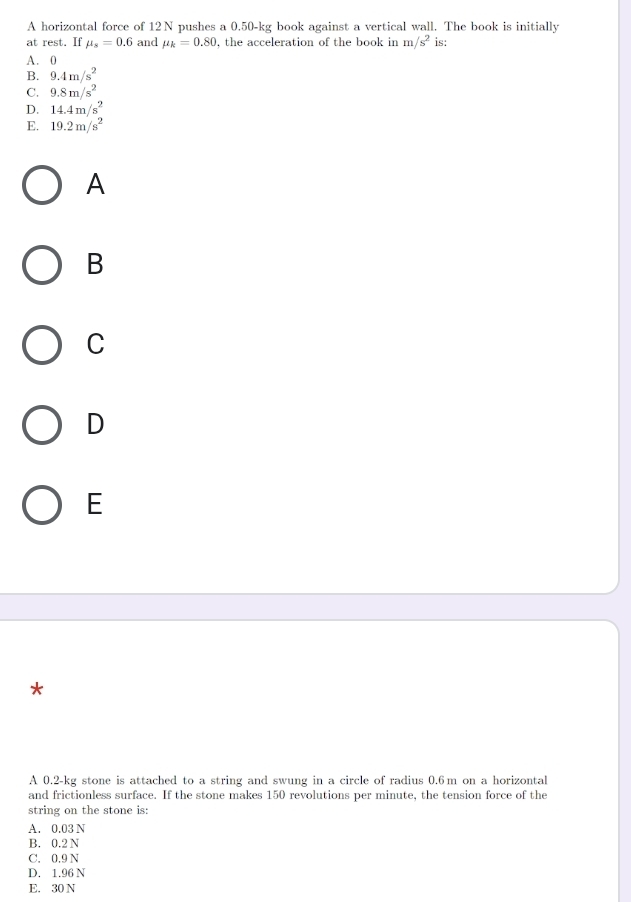
Task: Click the 'A. 0' choice in first question
Action: click(42, 60)
